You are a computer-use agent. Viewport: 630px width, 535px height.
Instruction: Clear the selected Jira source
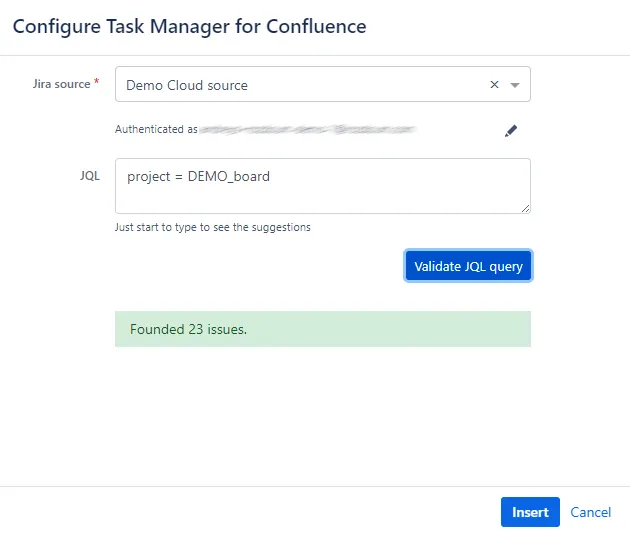click(494, 84)
